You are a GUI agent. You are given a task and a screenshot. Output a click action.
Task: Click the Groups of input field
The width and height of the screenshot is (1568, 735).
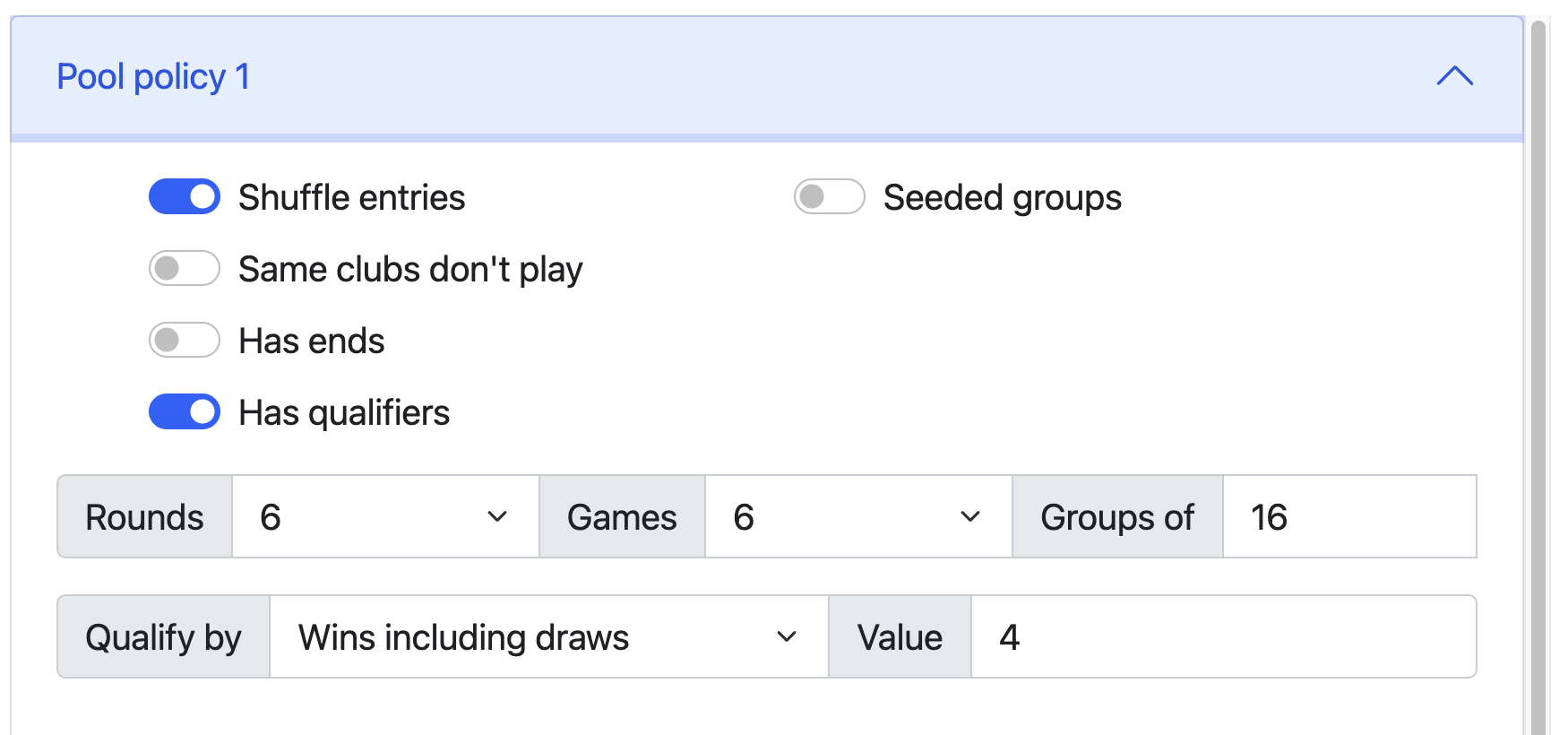click(x=1348, y=517)
